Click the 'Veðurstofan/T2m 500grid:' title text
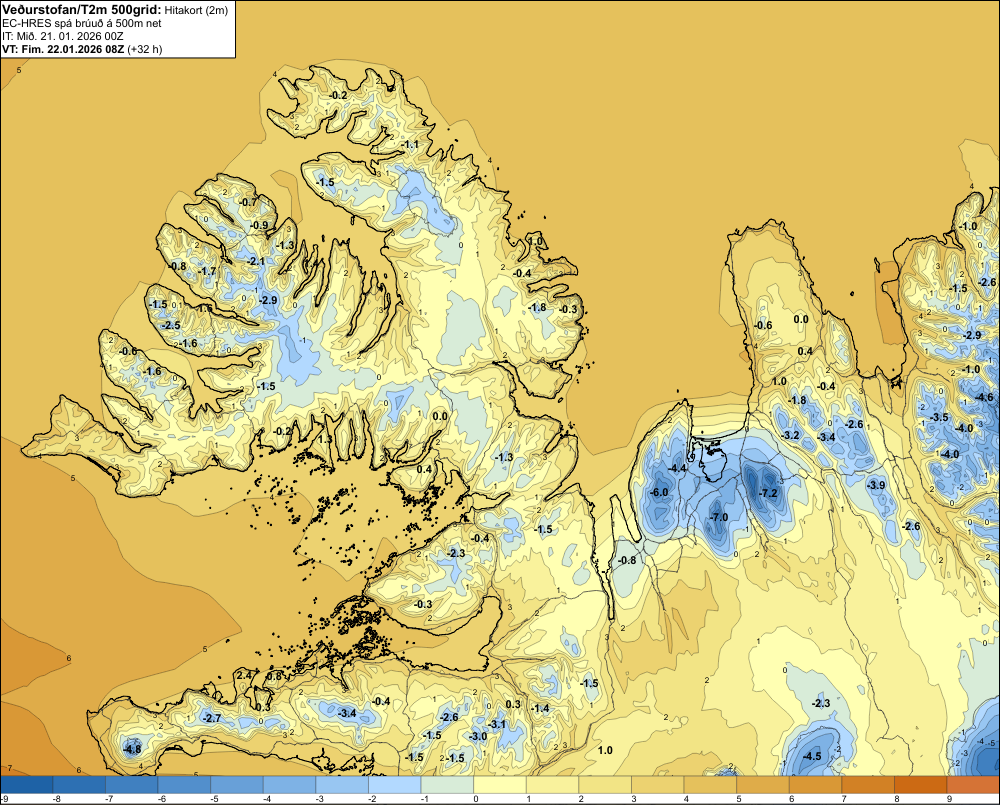1000x805 pixels. click(82, 10)
